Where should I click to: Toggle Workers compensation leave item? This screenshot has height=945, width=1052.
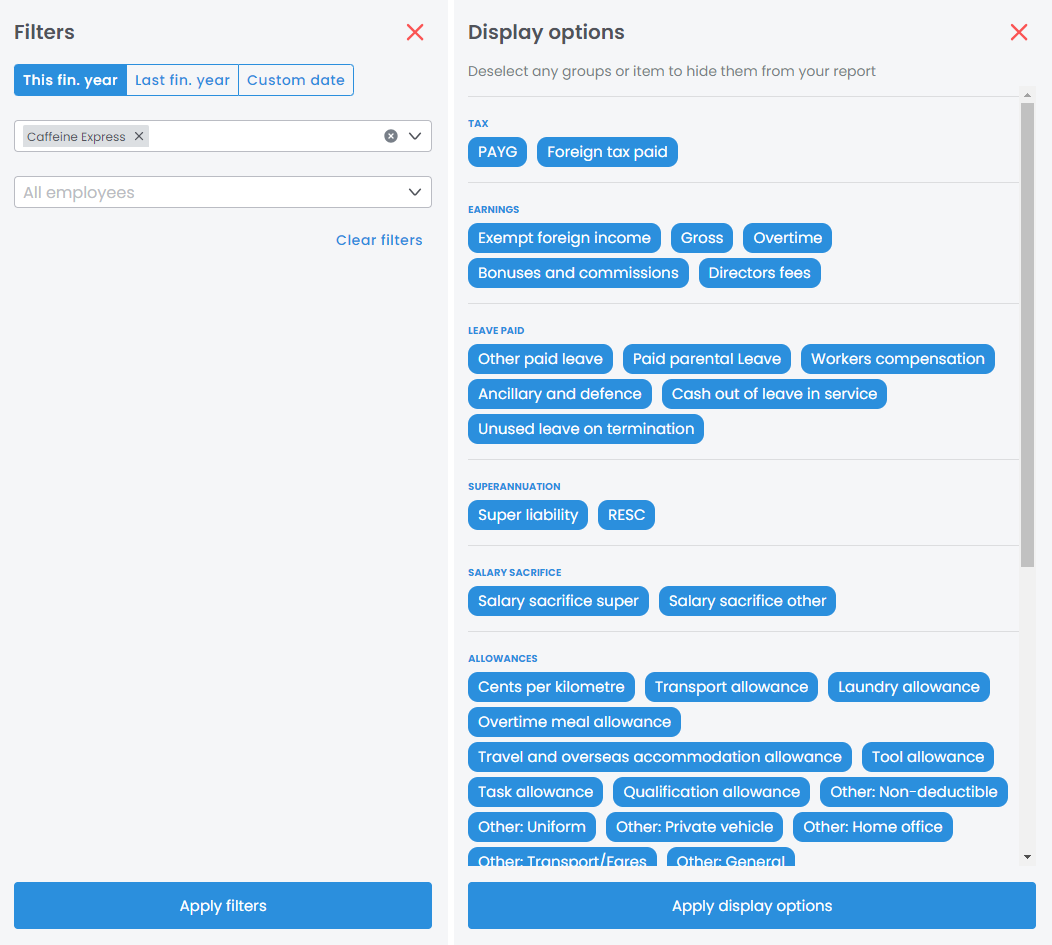pyautogui.click(x=897, y=359)
